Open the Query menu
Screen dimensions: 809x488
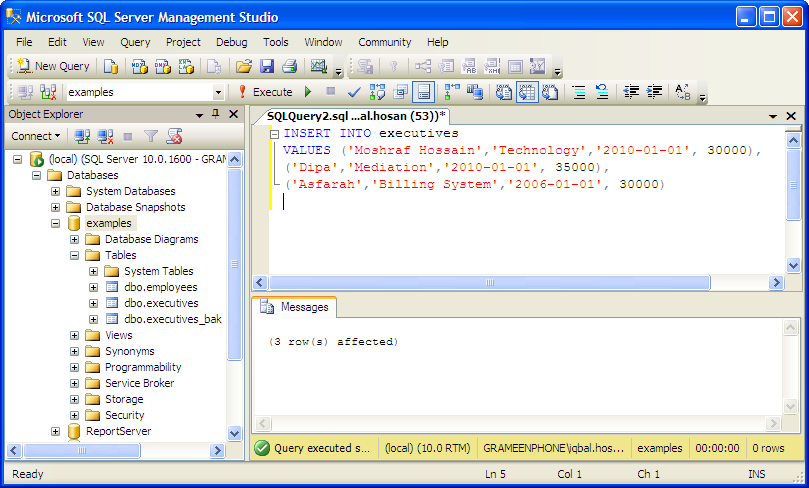click(x=135, y=42)
